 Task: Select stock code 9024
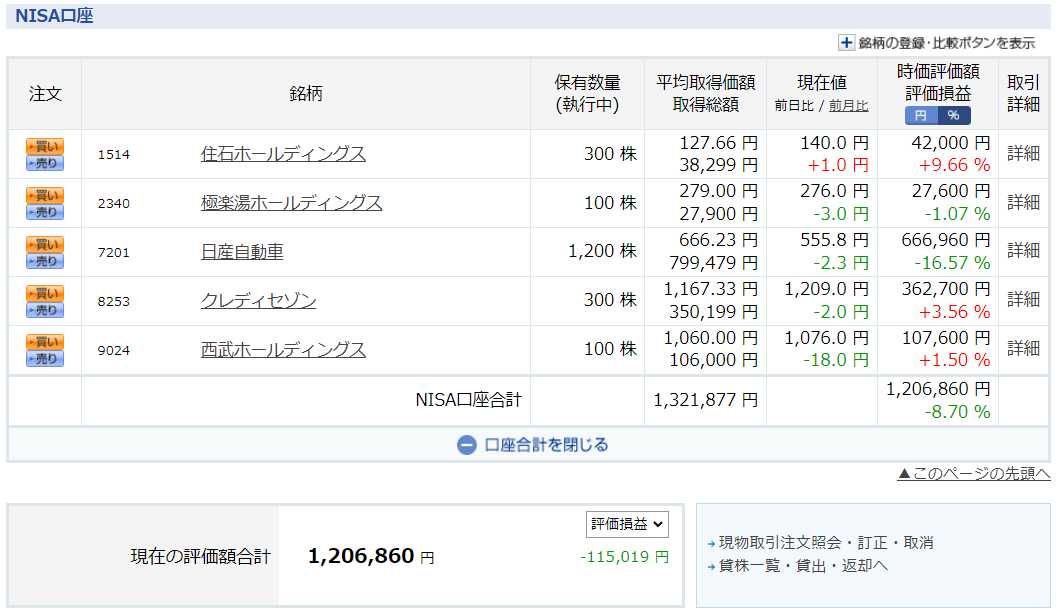tap(113, 350)
